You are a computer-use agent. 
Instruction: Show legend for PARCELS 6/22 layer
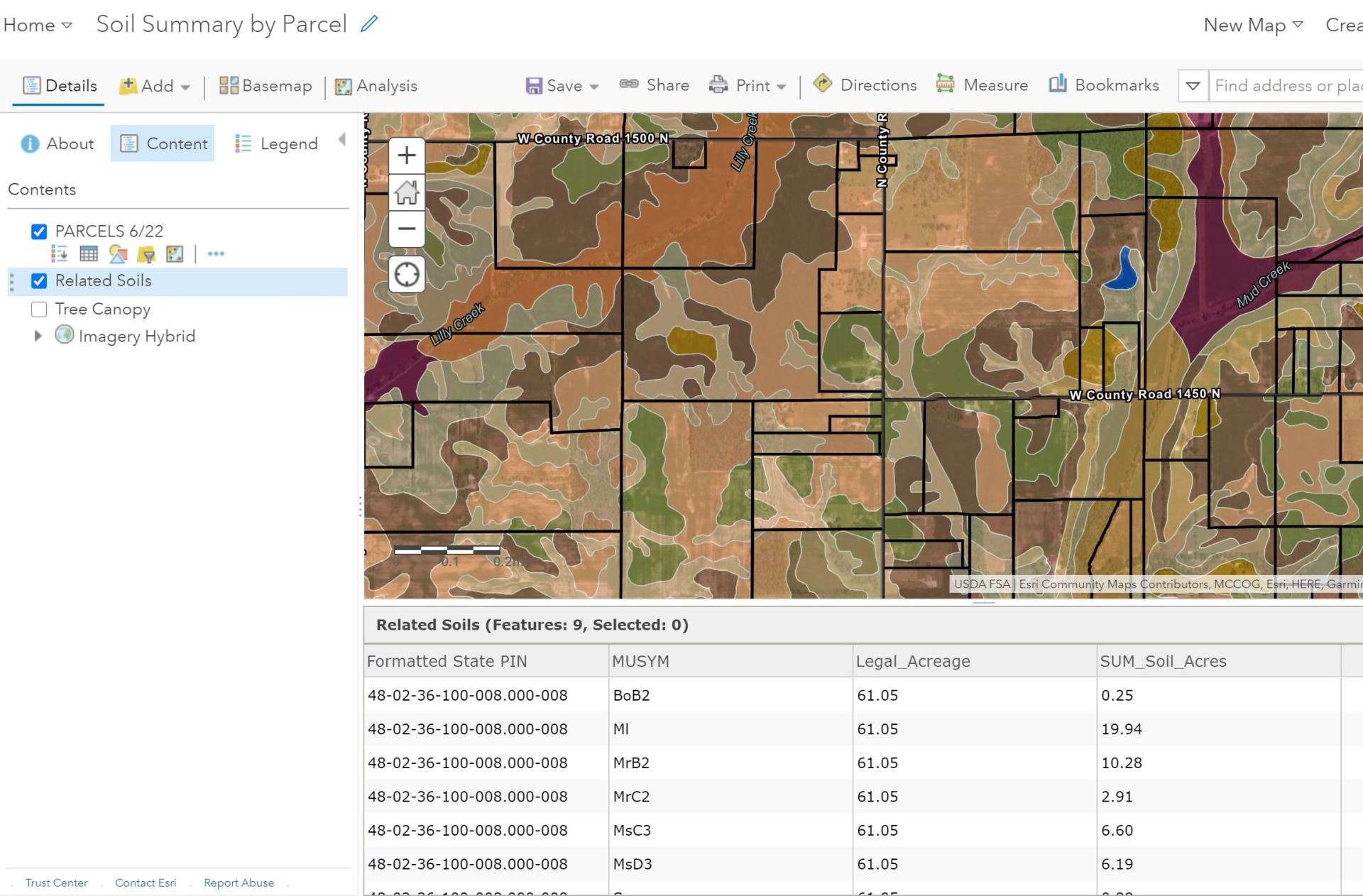[x=60, y=253]
